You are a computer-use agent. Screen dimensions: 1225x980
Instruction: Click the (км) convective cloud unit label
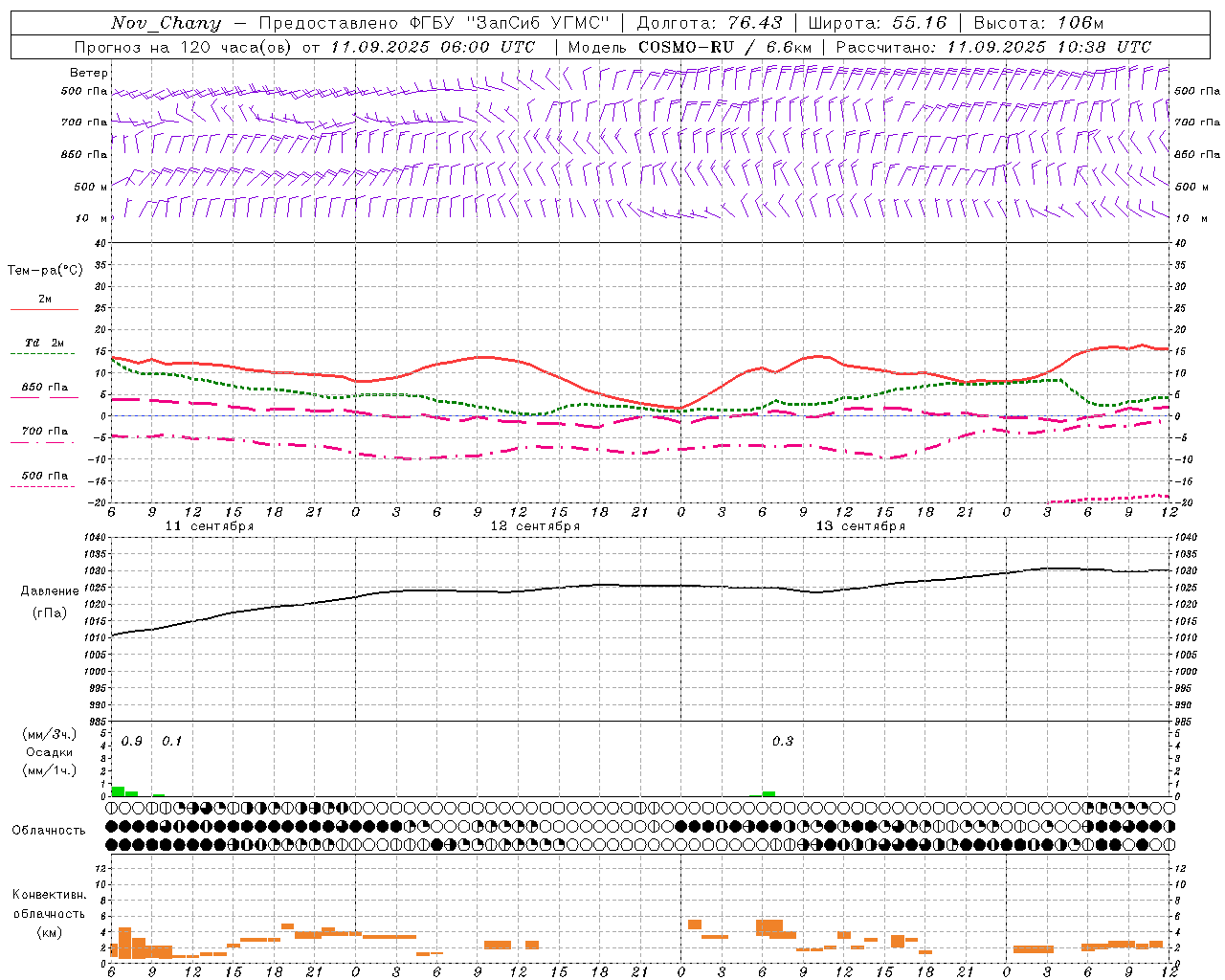[49, 933]
